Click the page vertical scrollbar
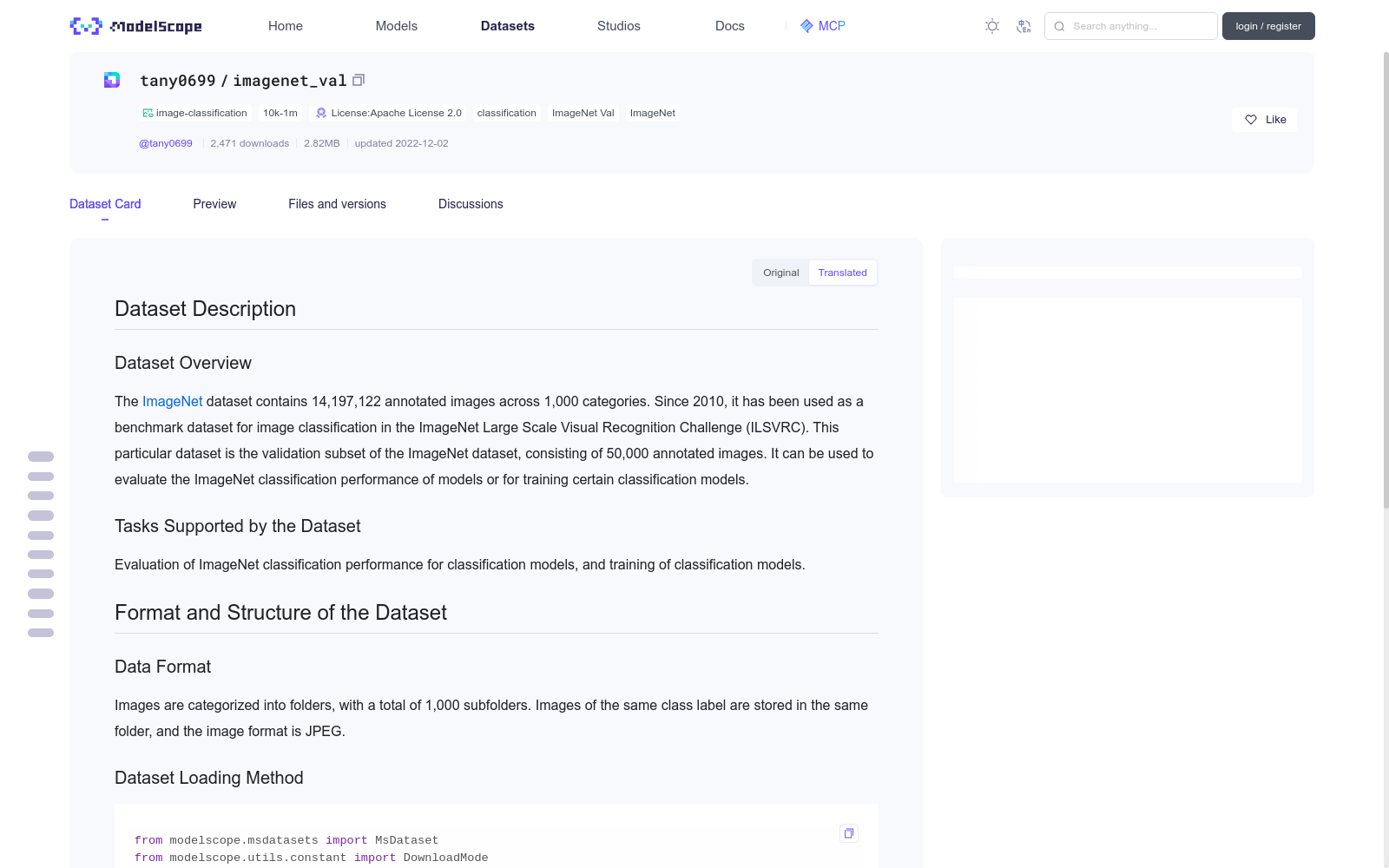Image resolution: width=1389 pixels, height=868 pixels. point(1386,279)
